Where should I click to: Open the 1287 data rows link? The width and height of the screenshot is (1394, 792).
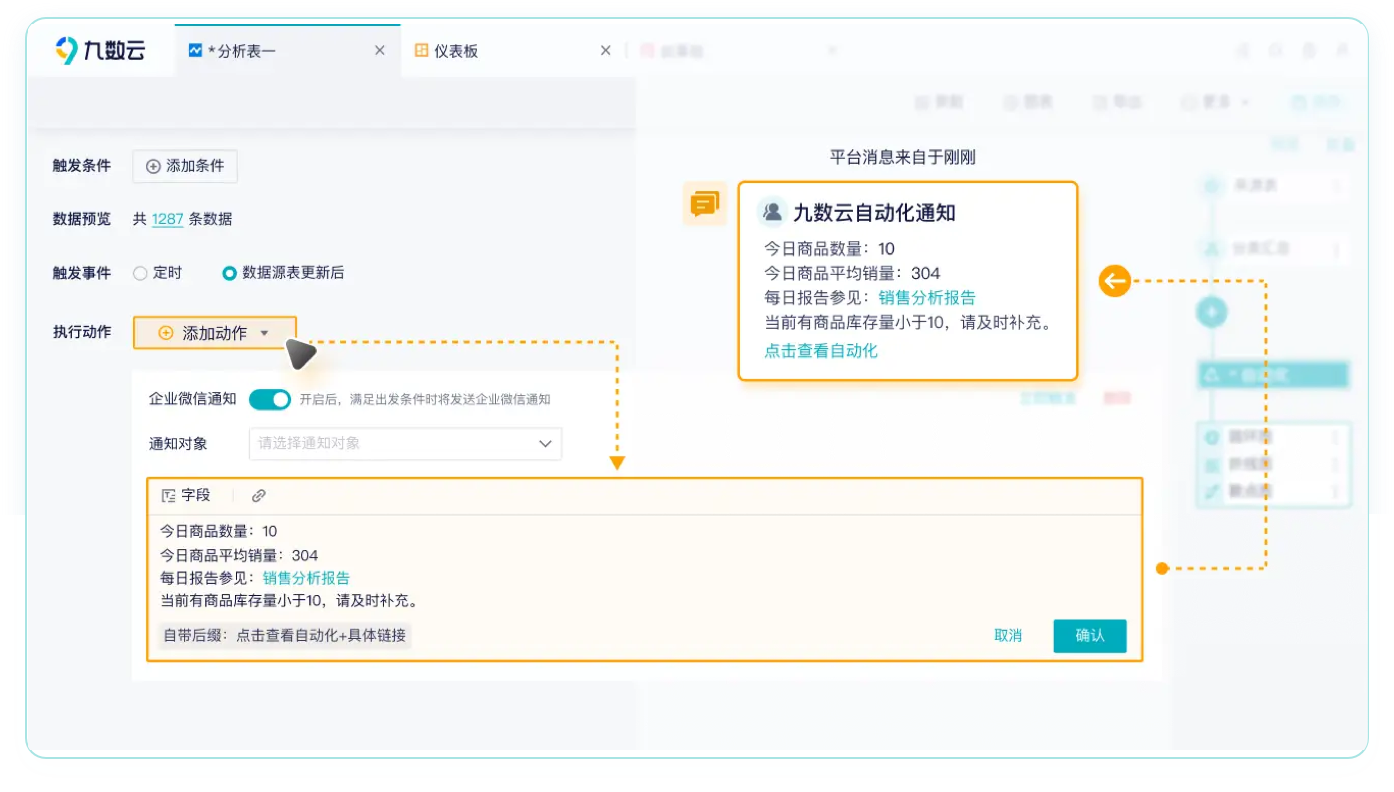pos(167,219)
